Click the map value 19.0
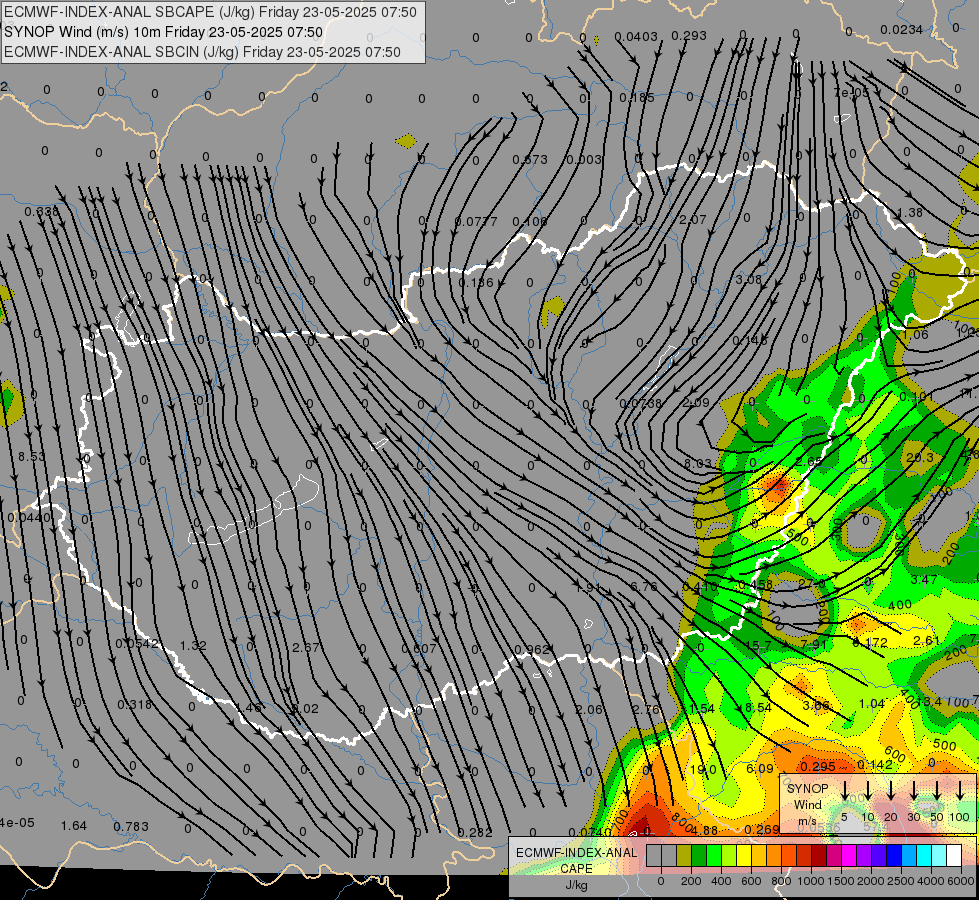Image resolution: width=979 pixels, height=900 pixels. (x=703, y=769)
